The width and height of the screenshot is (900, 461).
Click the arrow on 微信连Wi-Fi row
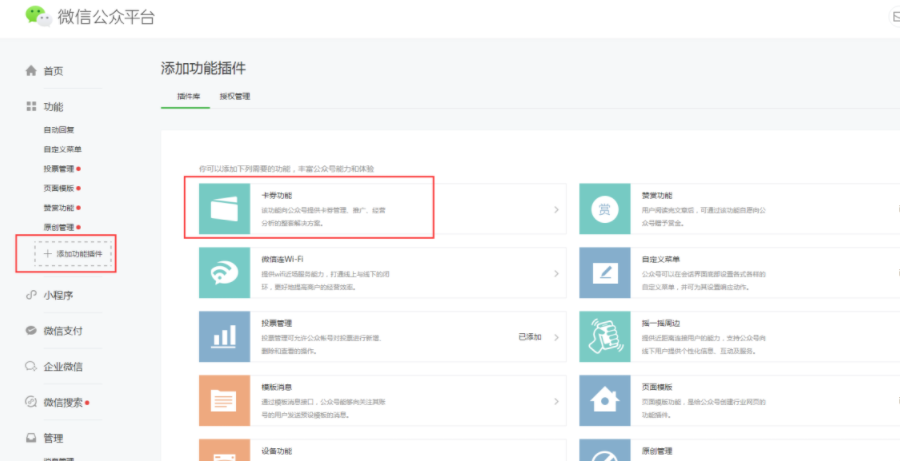(556, 273)
